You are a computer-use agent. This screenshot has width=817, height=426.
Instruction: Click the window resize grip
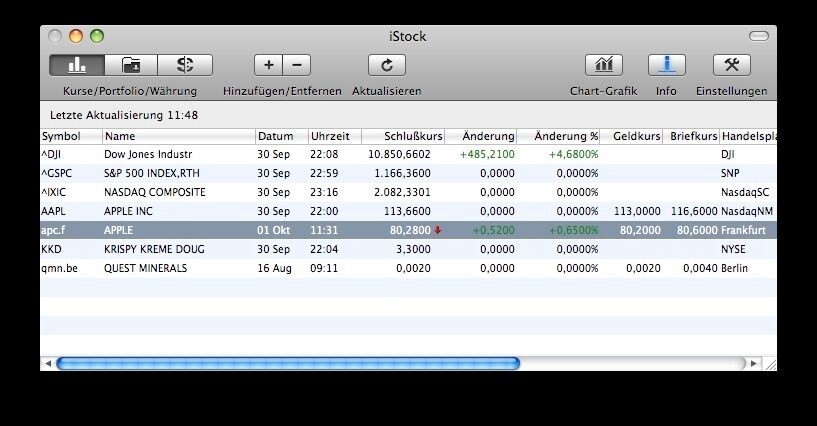tap(770, 364)
